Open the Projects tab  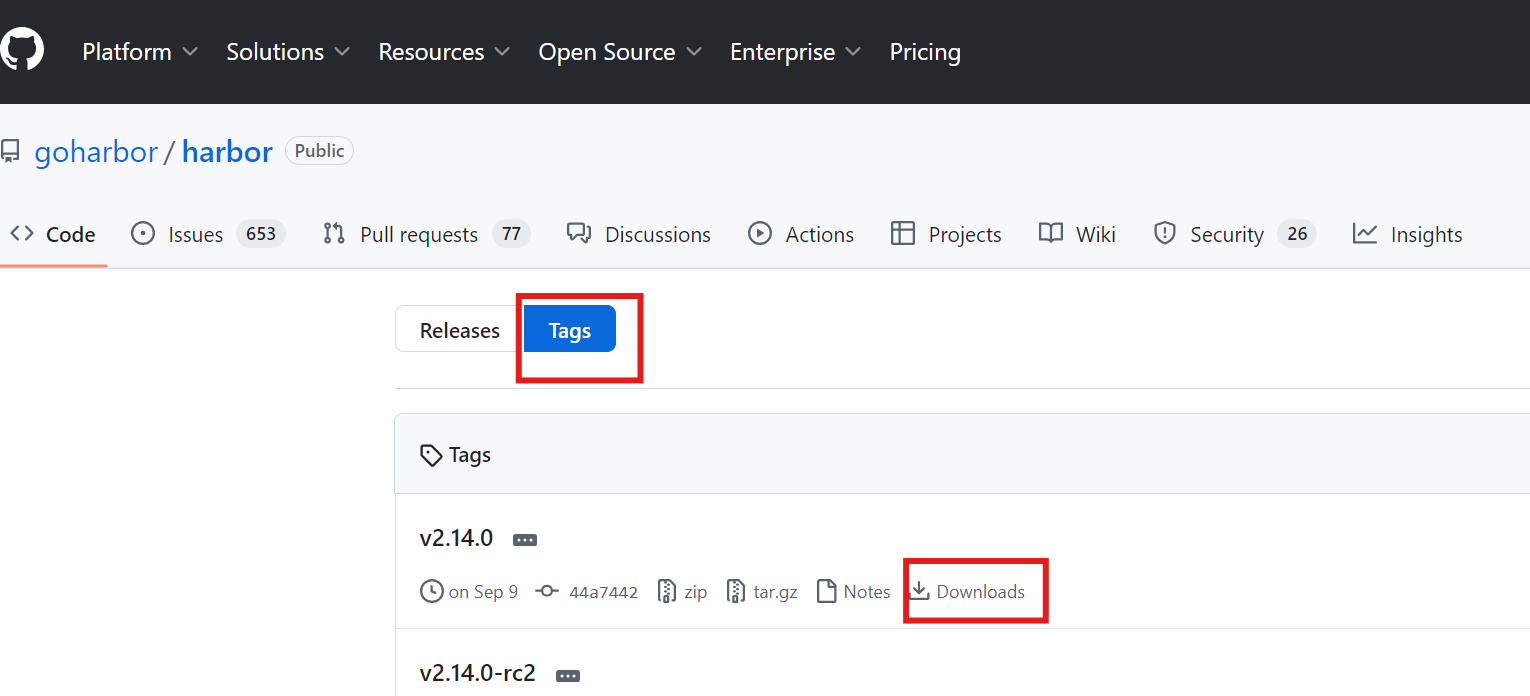click(946, 234)
